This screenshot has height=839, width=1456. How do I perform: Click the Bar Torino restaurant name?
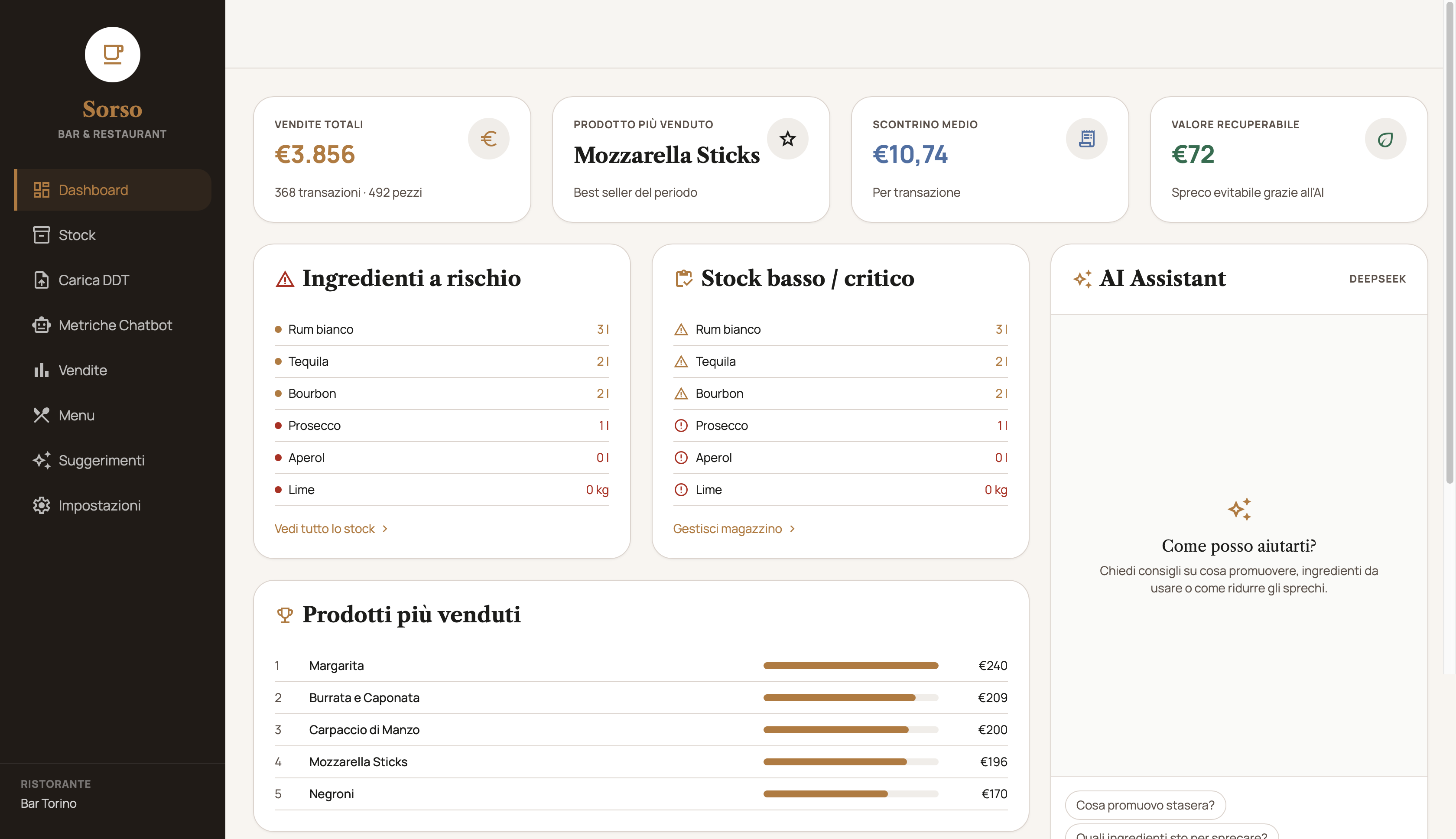(x=49, y=803)
